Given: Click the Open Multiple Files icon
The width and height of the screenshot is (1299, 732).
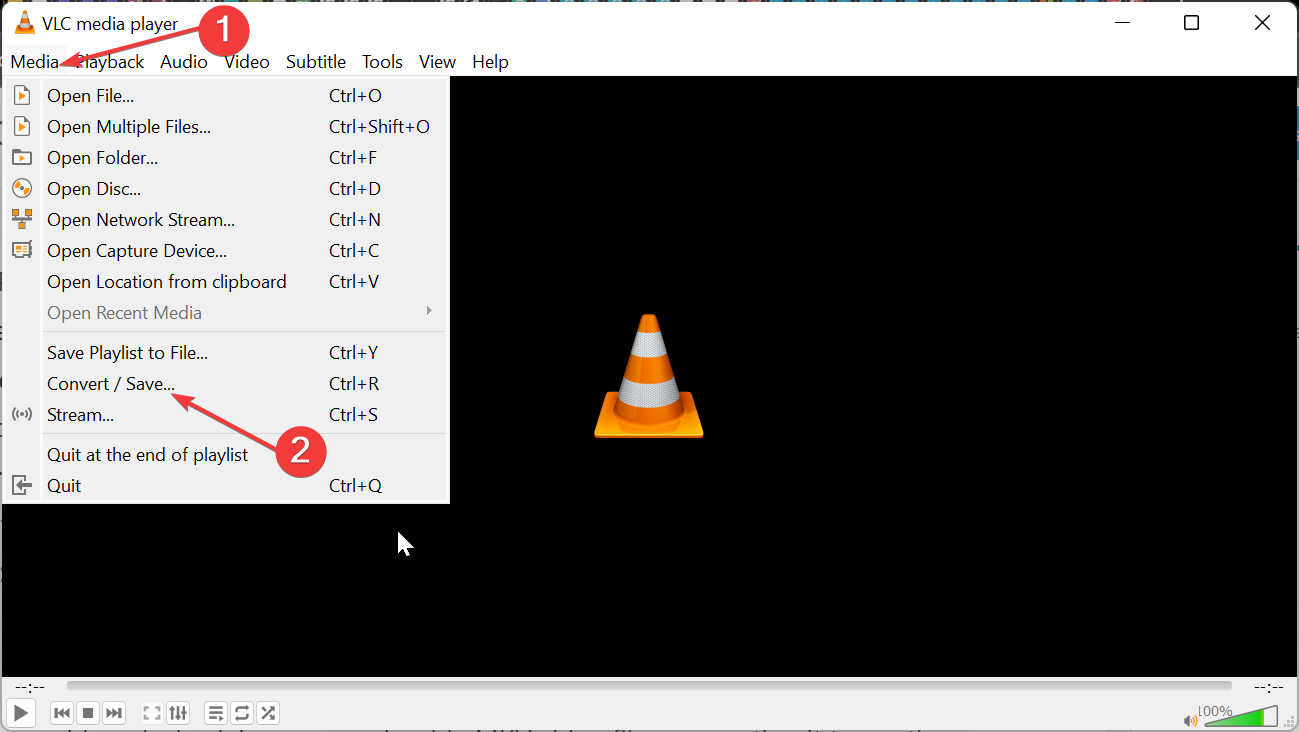Looking at the screenshot, I should coord(22,127).
